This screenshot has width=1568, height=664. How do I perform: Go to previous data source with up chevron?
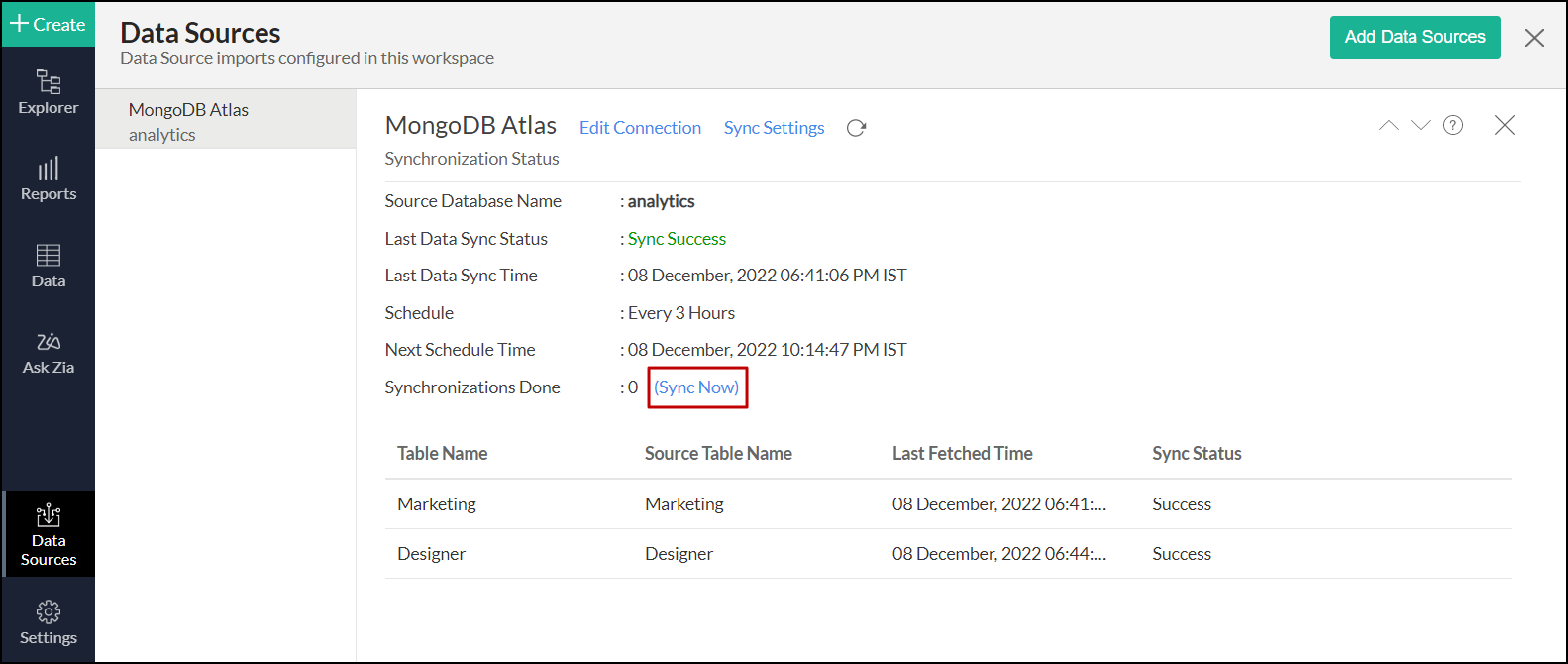[x=1389, y=125]
